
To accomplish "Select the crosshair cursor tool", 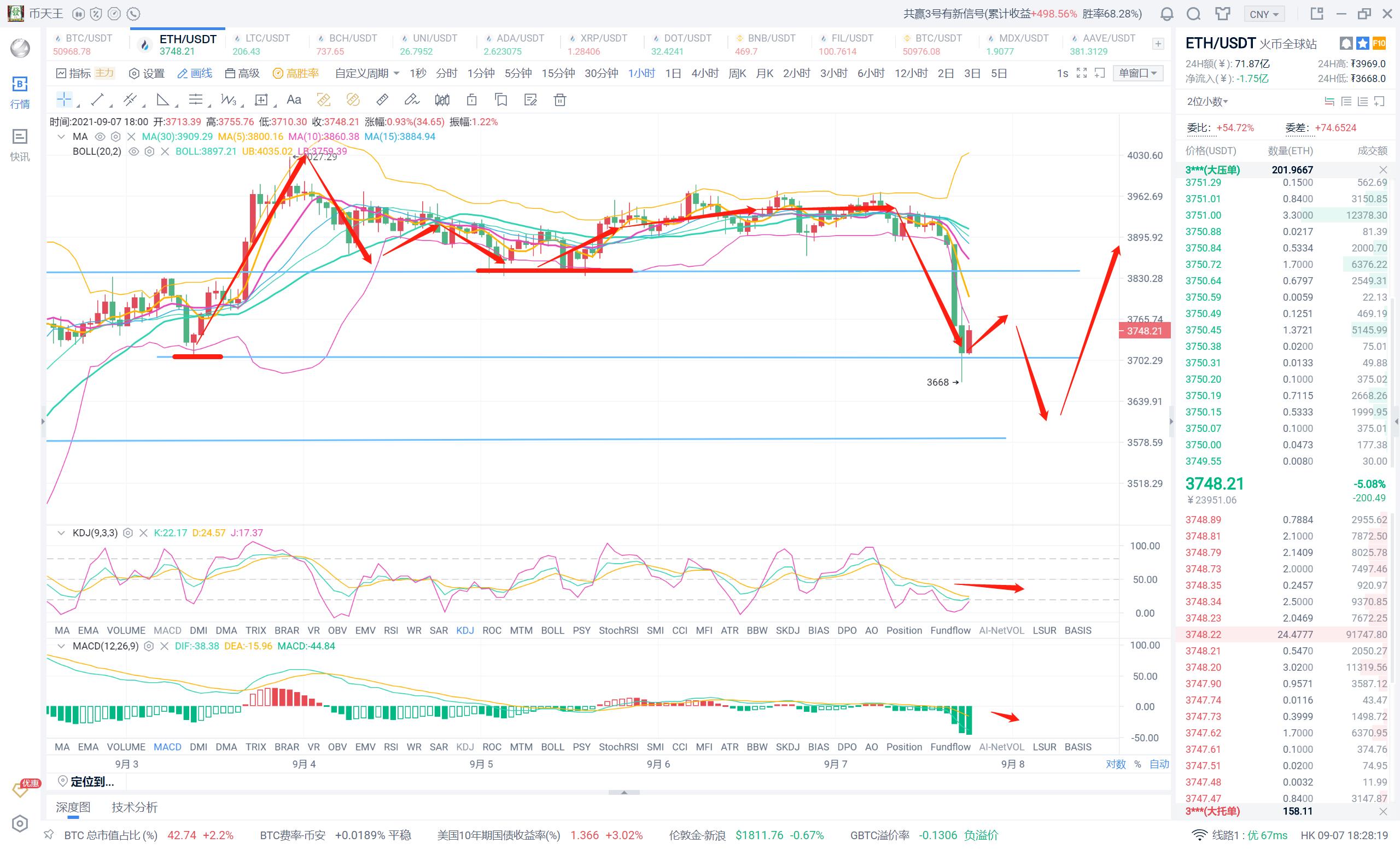I will click(x=63, y=100).
